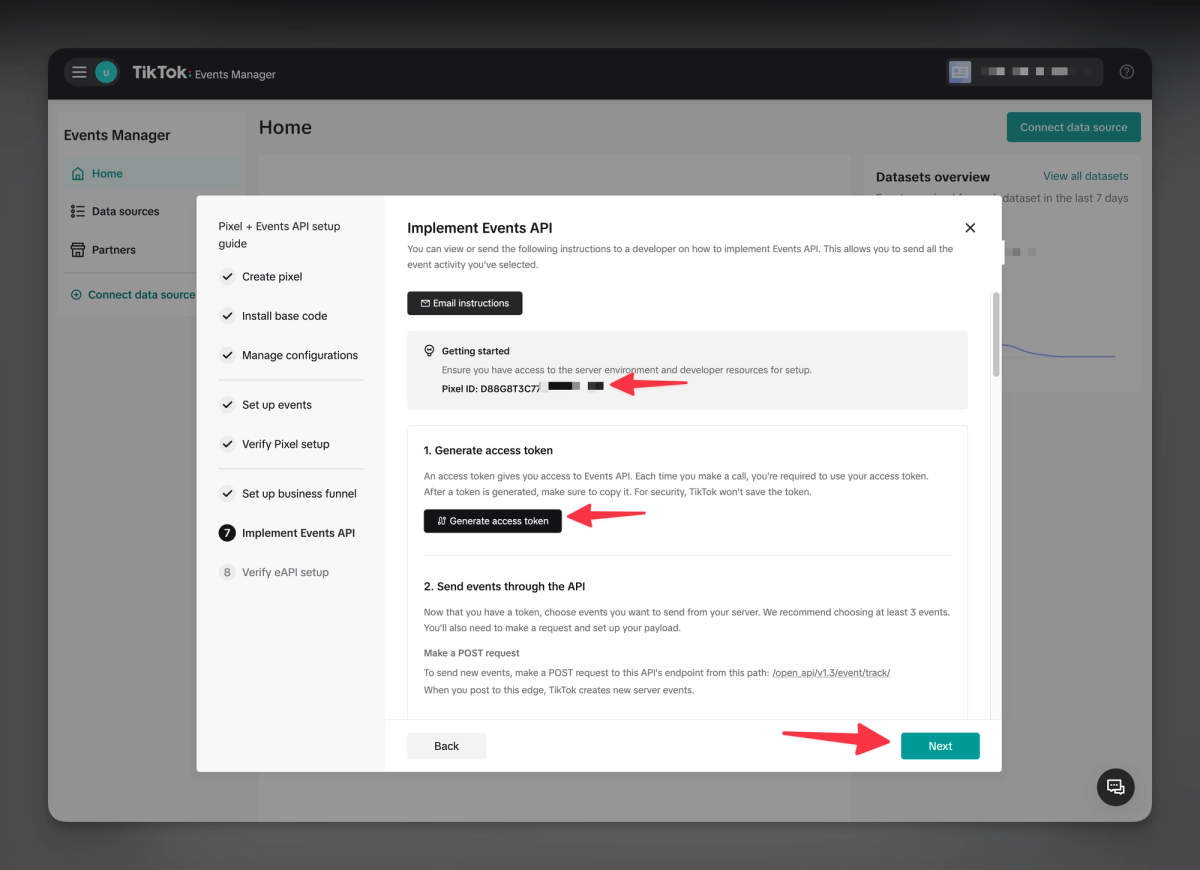The width and height of the screenshot is (1200, 870).
Task: Go to the Create pixel step
Action: pos(272,277)
